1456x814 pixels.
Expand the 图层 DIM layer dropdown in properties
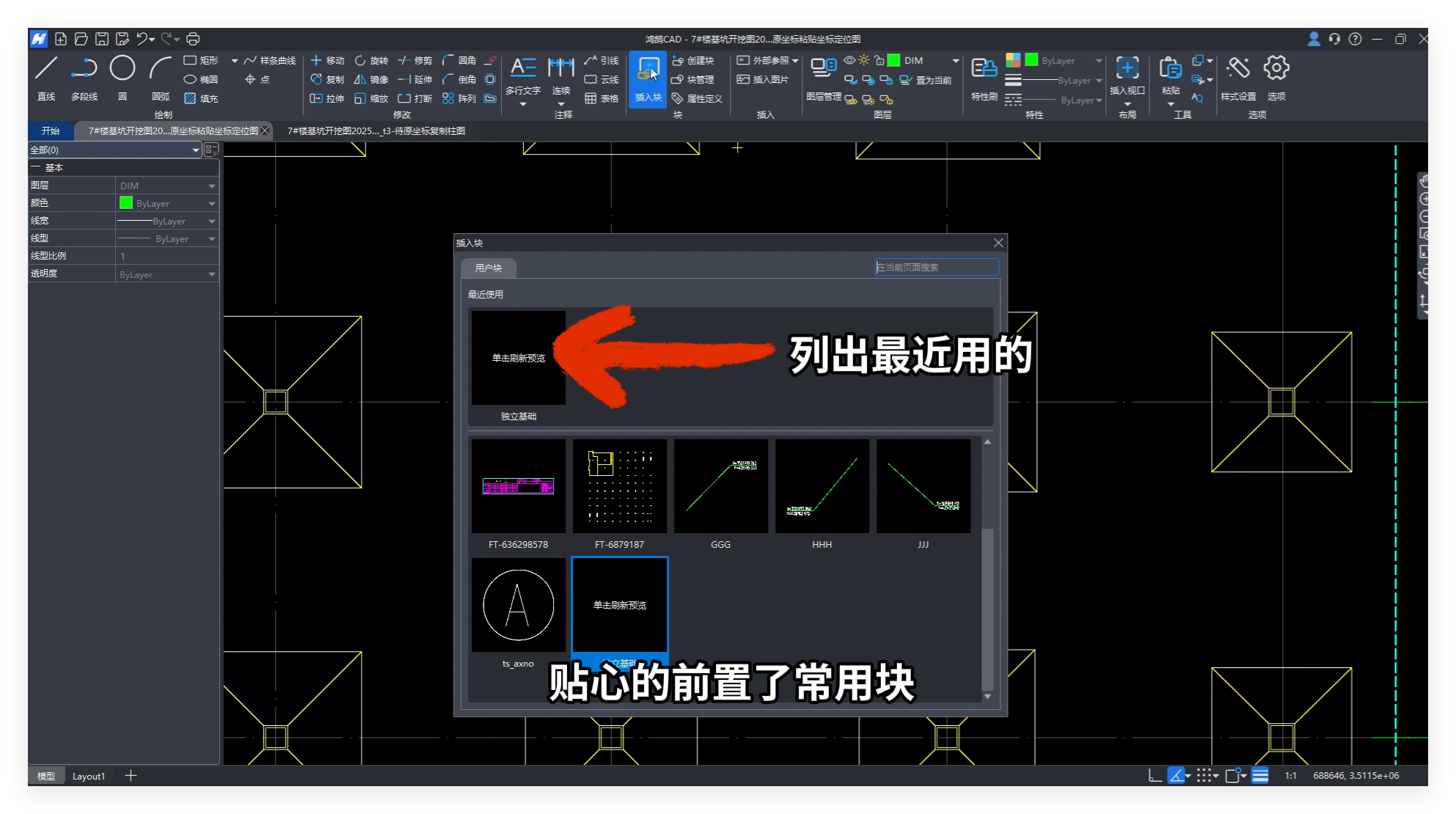click(211, 186)
